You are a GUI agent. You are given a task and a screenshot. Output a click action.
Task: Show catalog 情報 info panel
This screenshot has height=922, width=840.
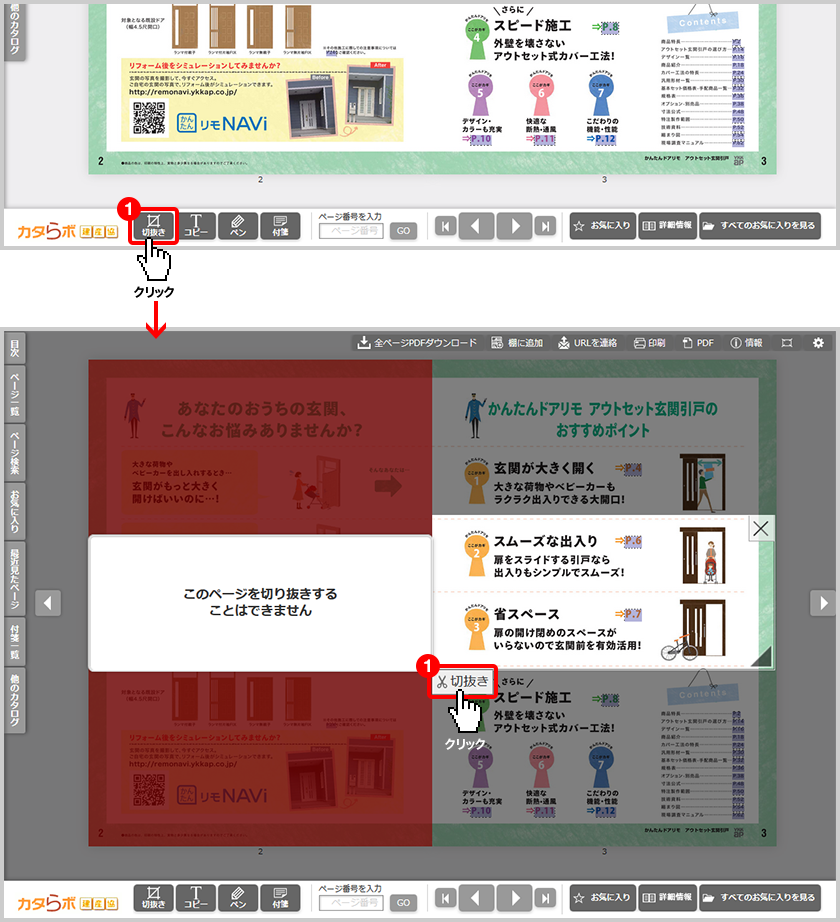coord(746,343)
